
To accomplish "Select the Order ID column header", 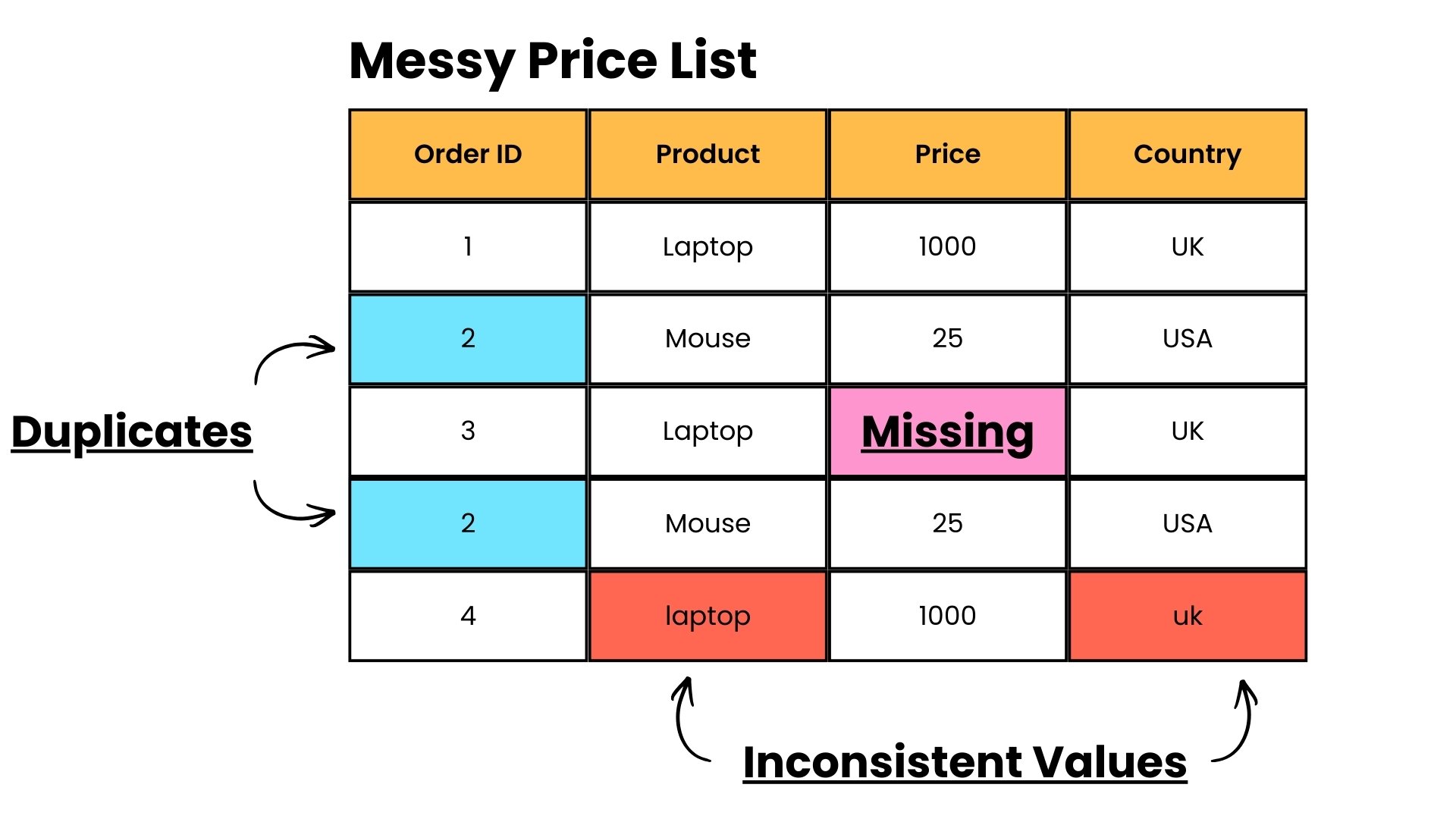I will (468, 155).
